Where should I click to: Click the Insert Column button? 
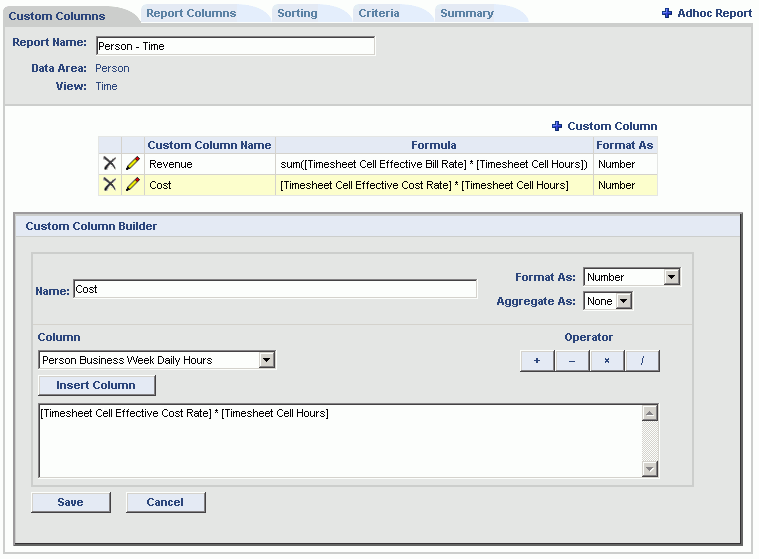click(x=96, y=385)
